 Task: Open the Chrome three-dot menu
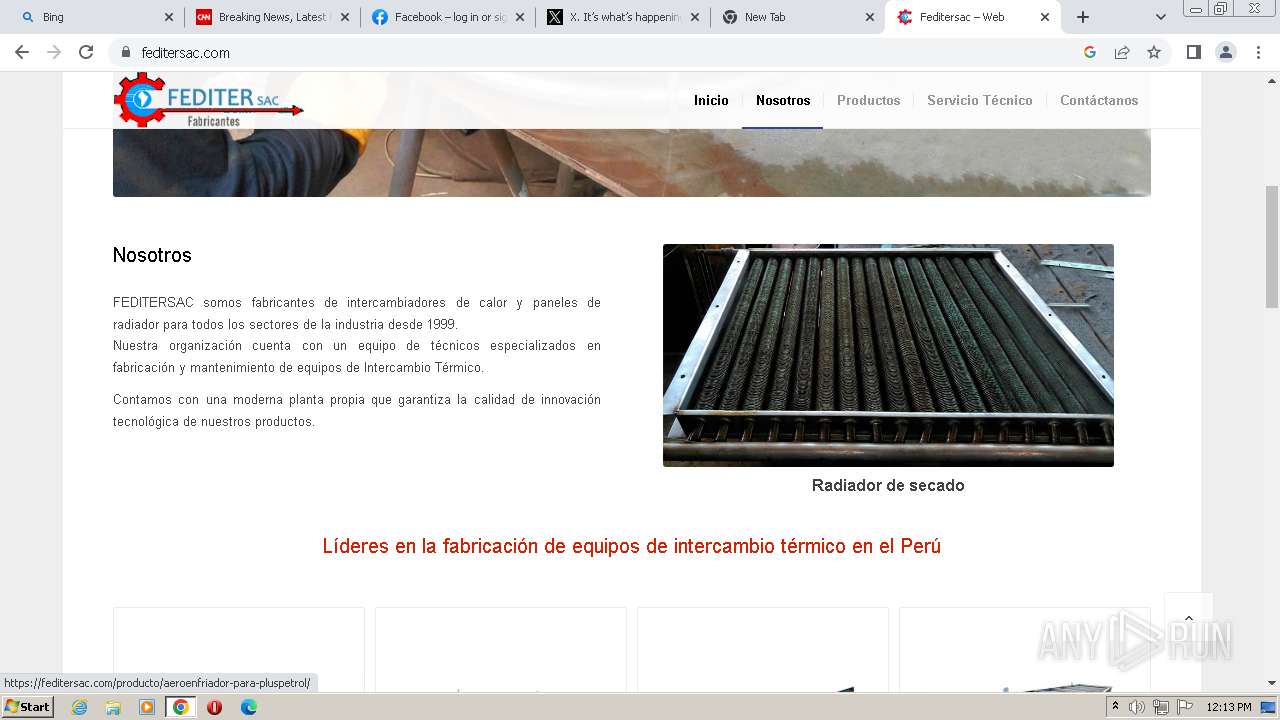coord(1258,52)
